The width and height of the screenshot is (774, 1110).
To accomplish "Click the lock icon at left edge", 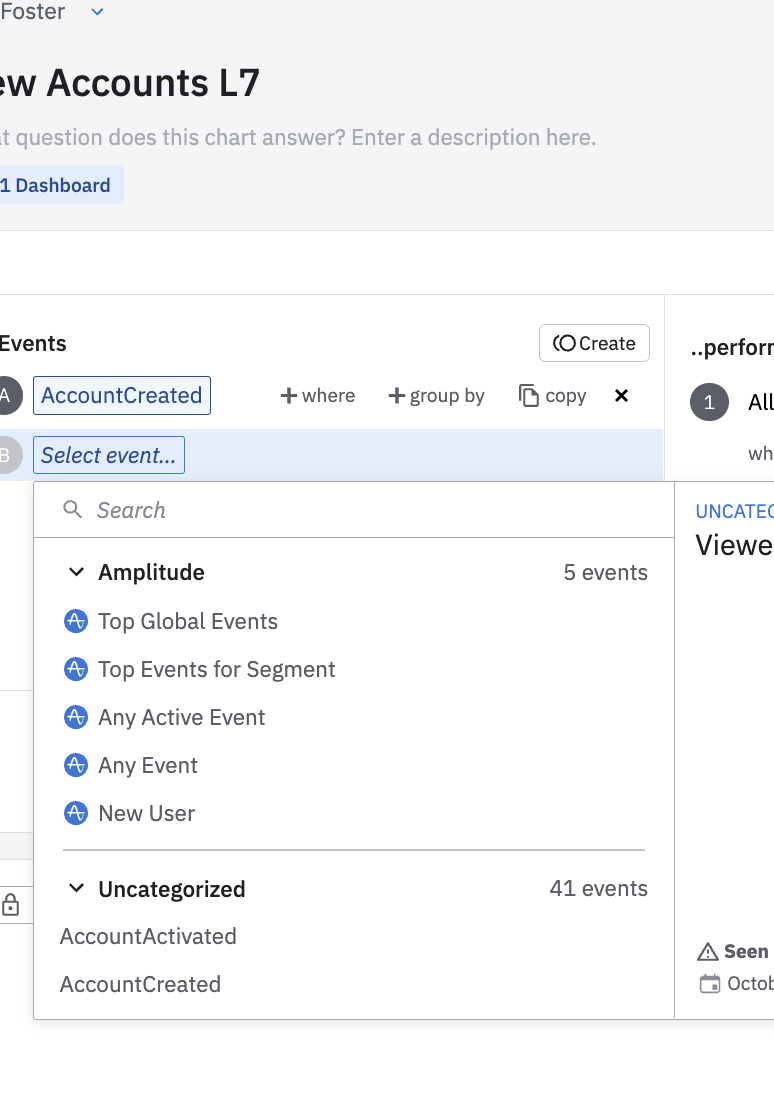I will point(11,906).
